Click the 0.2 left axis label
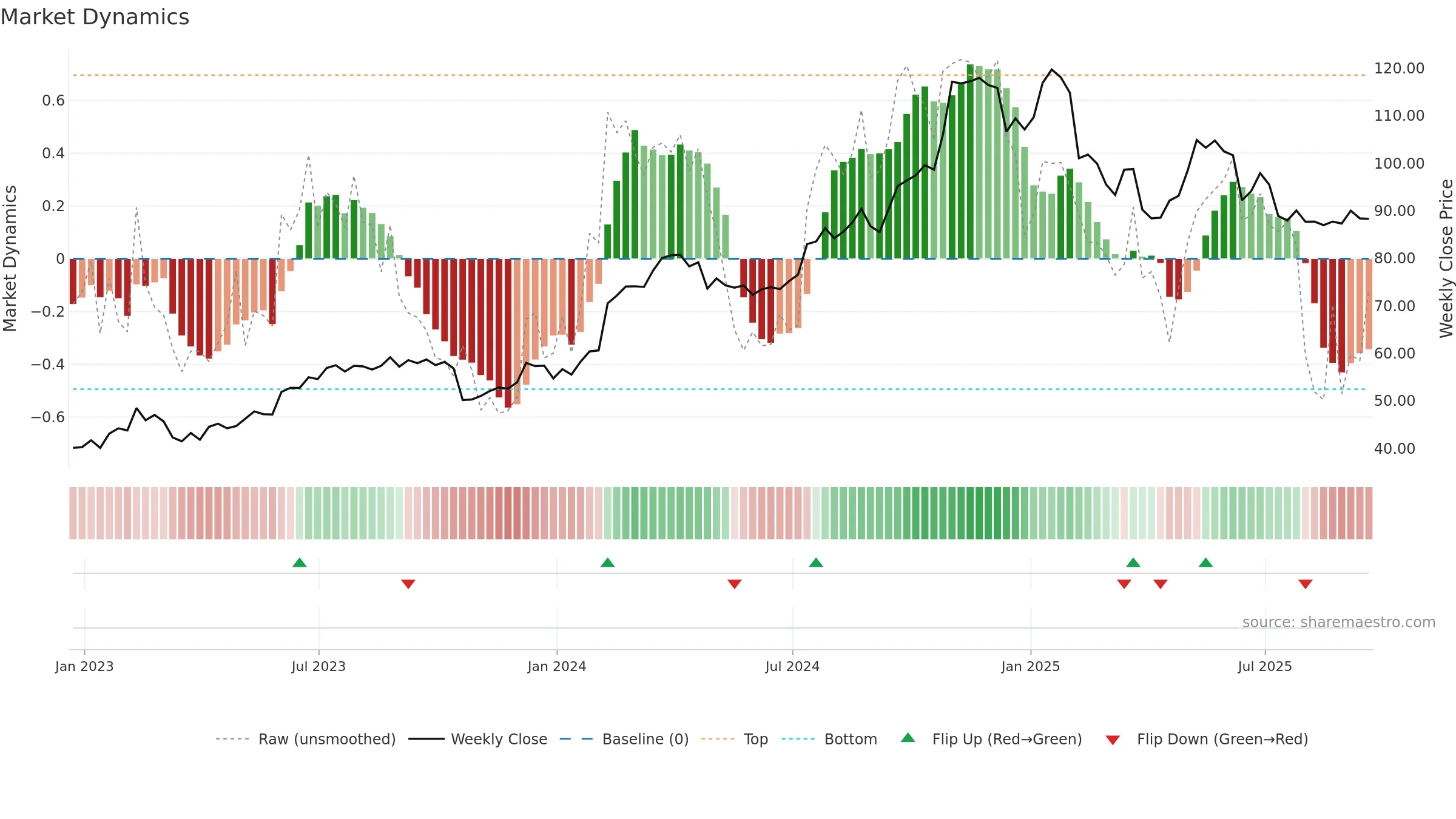This screenshot has height=819, width=1456. coord(53,206)
